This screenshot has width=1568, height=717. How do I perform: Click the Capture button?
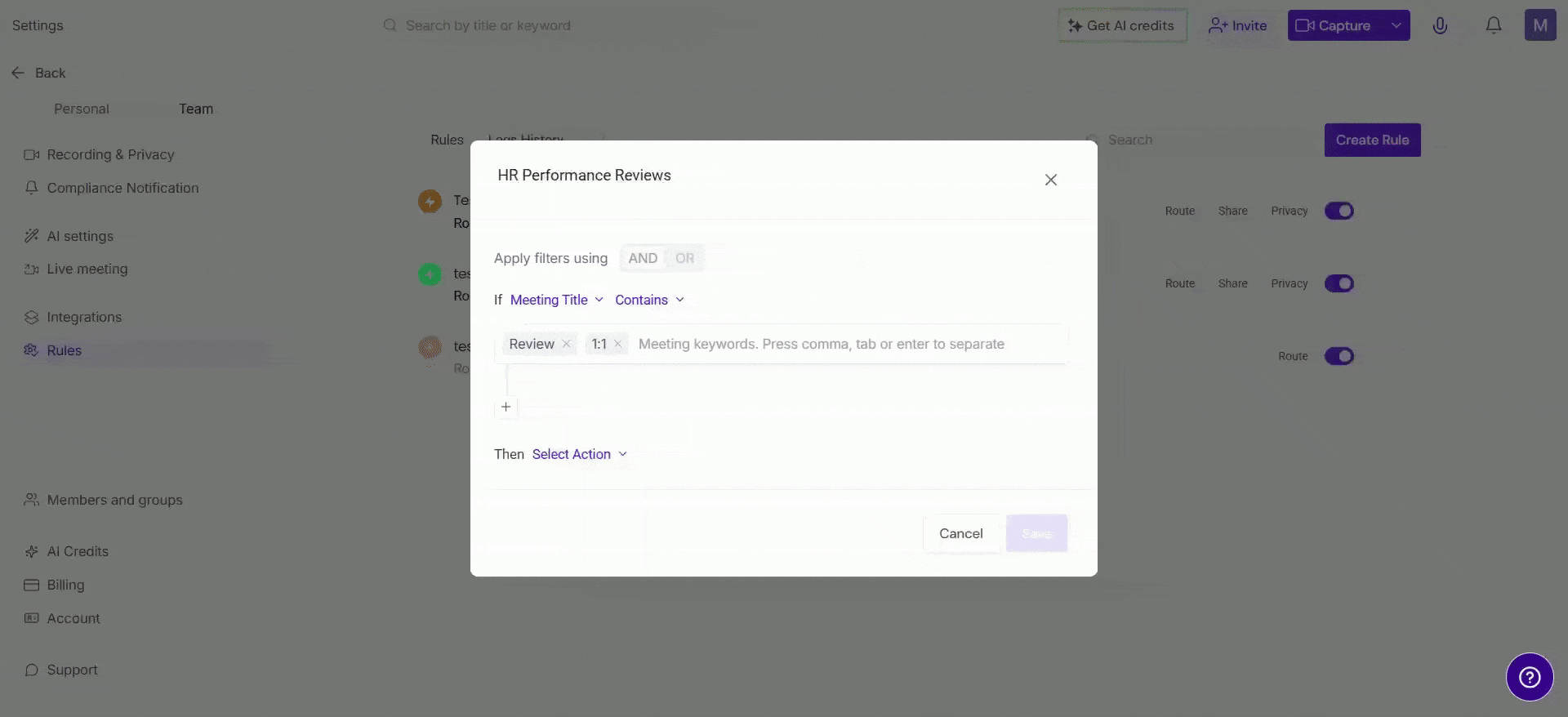click(1335, 25)
